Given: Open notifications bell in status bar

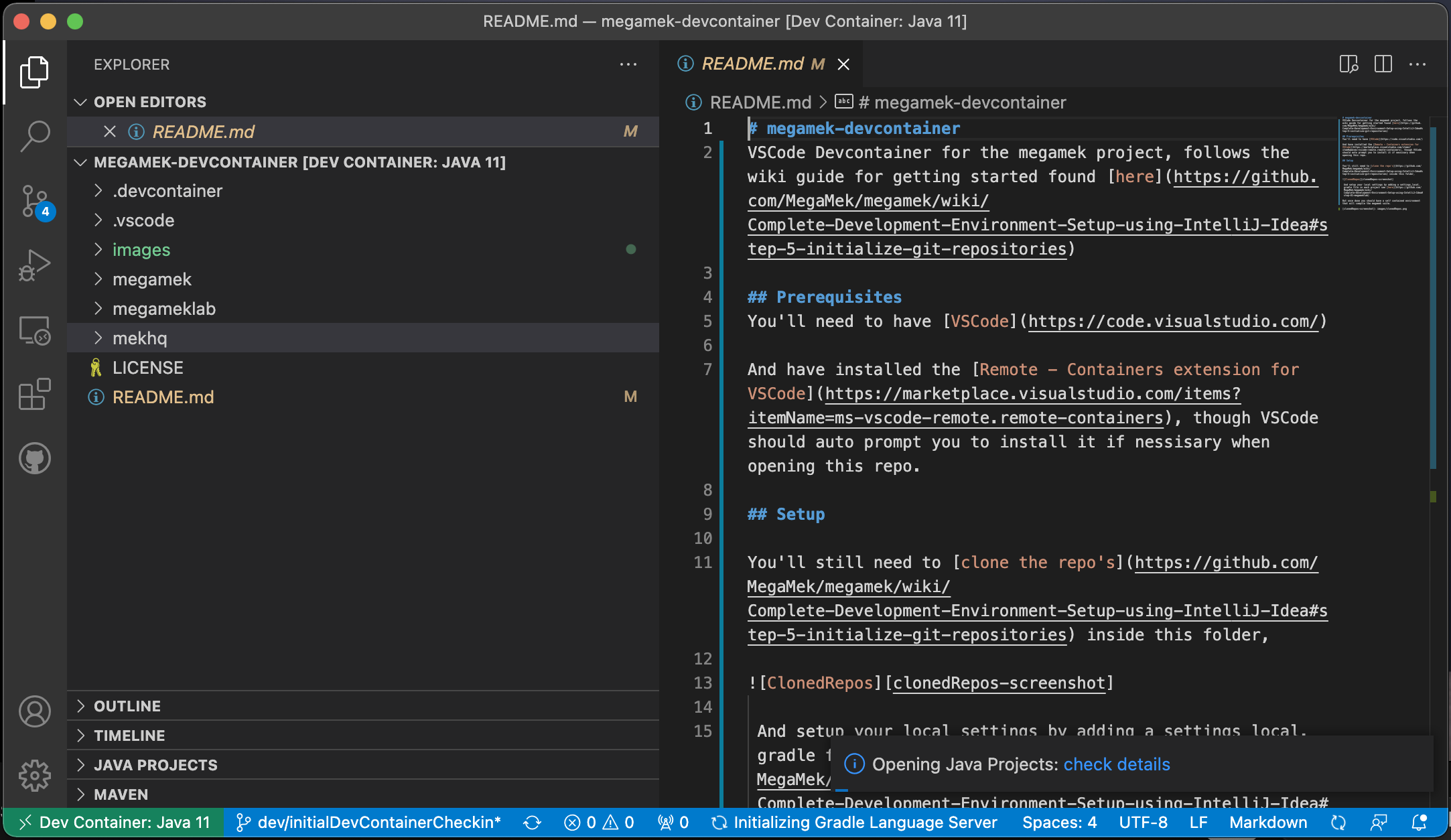Looking at the screenshot, I should pyautogui.click(x=1419, y=823).
